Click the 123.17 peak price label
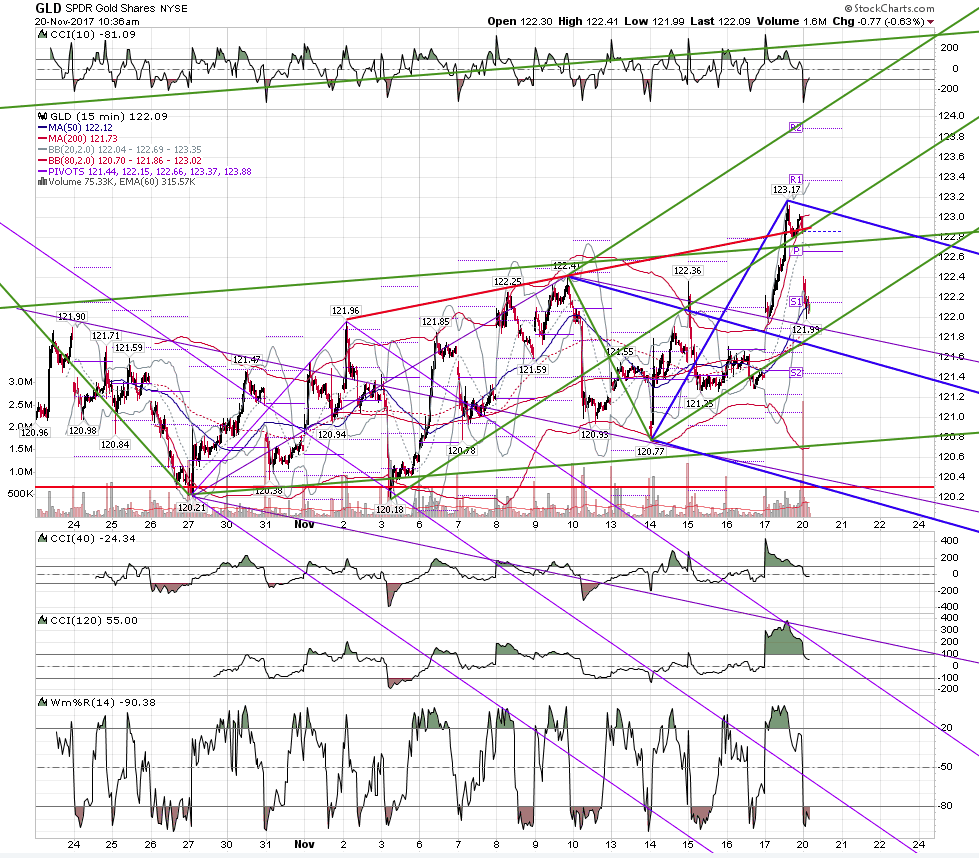Screen dimensions: 979x858 point(786,190)
